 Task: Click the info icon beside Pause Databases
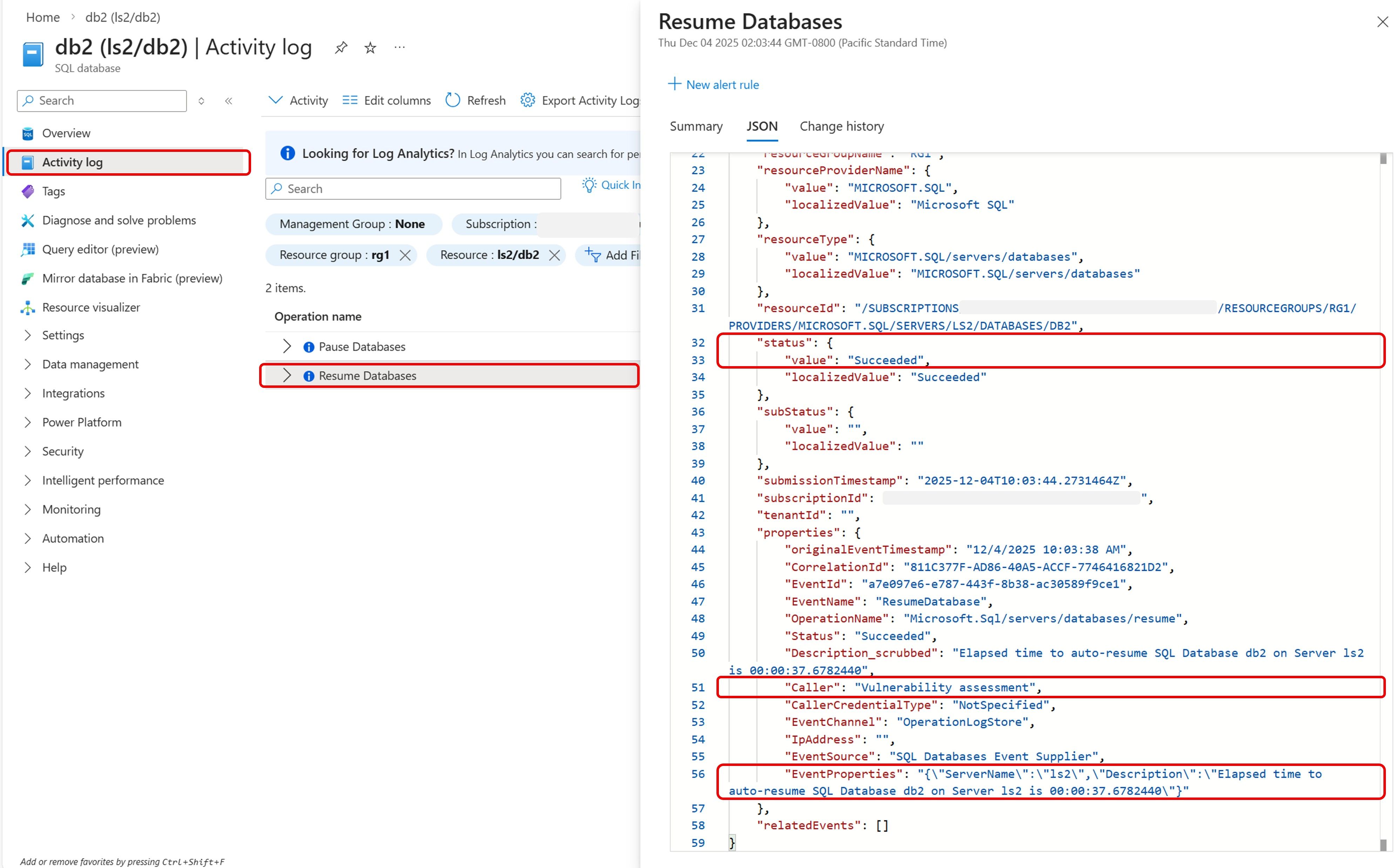pyautogui.click(x=309, y=346)
